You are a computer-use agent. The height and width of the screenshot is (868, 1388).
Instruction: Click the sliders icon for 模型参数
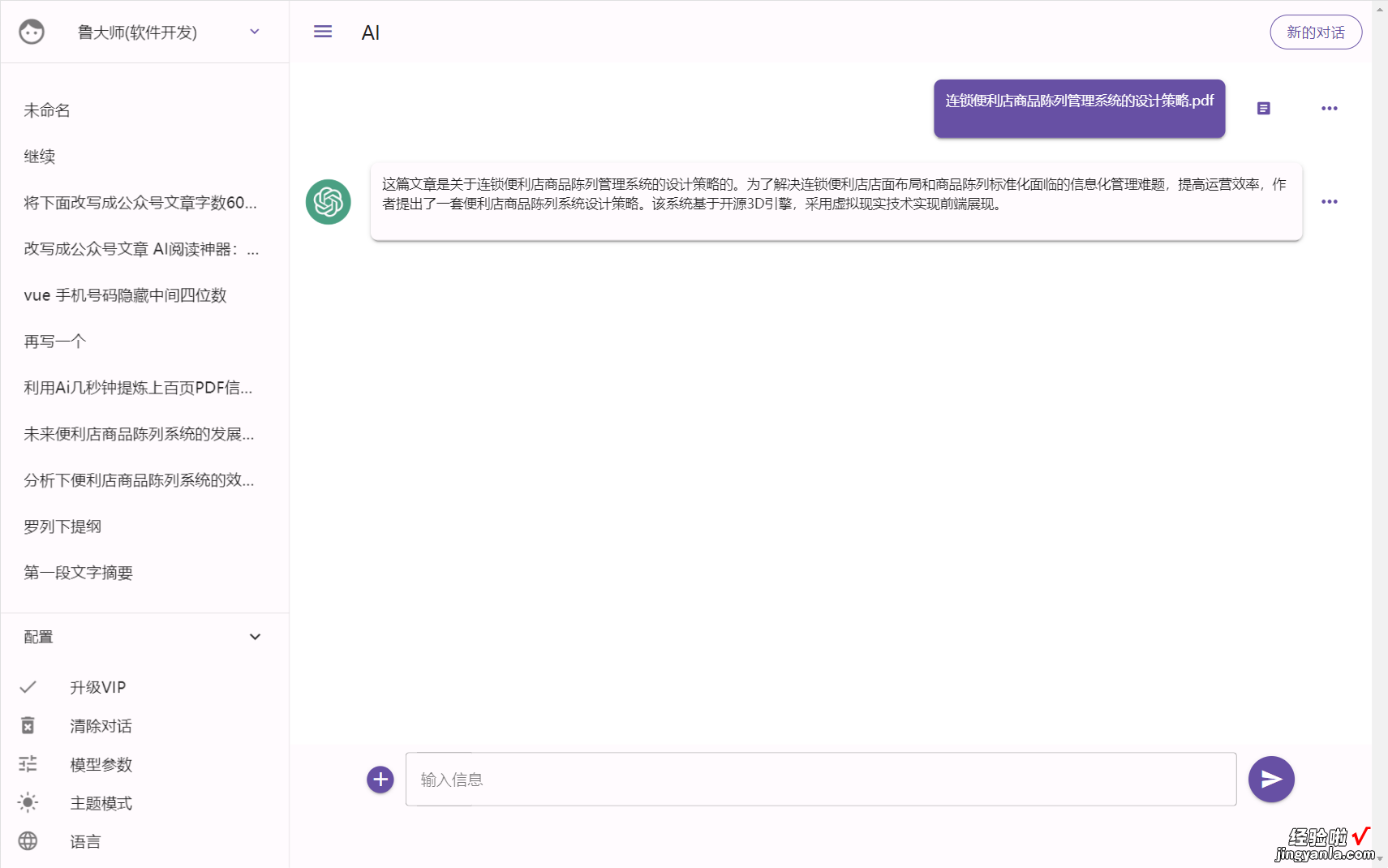(x=28, y=764)
